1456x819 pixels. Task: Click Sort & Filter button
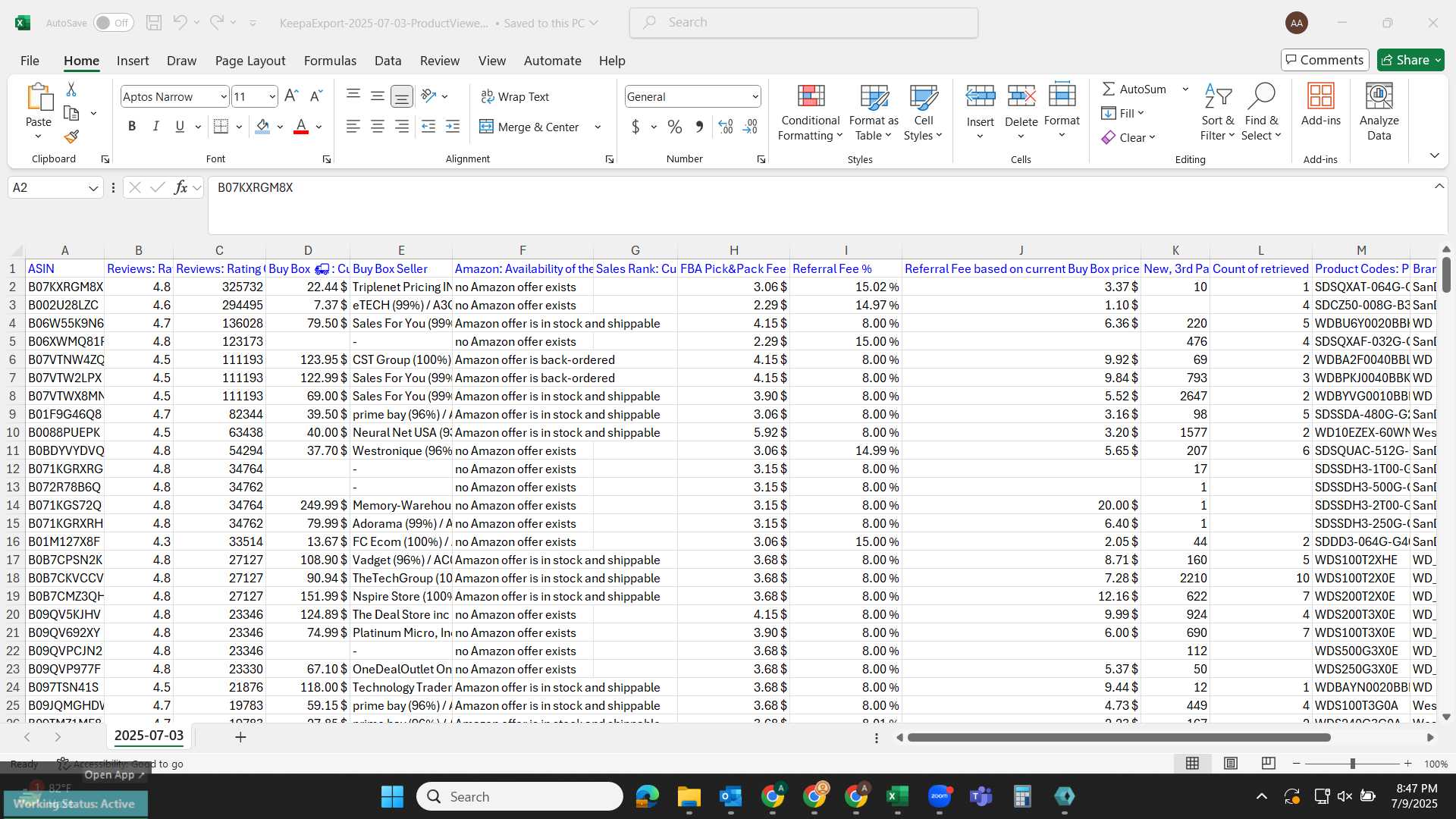1217,112
